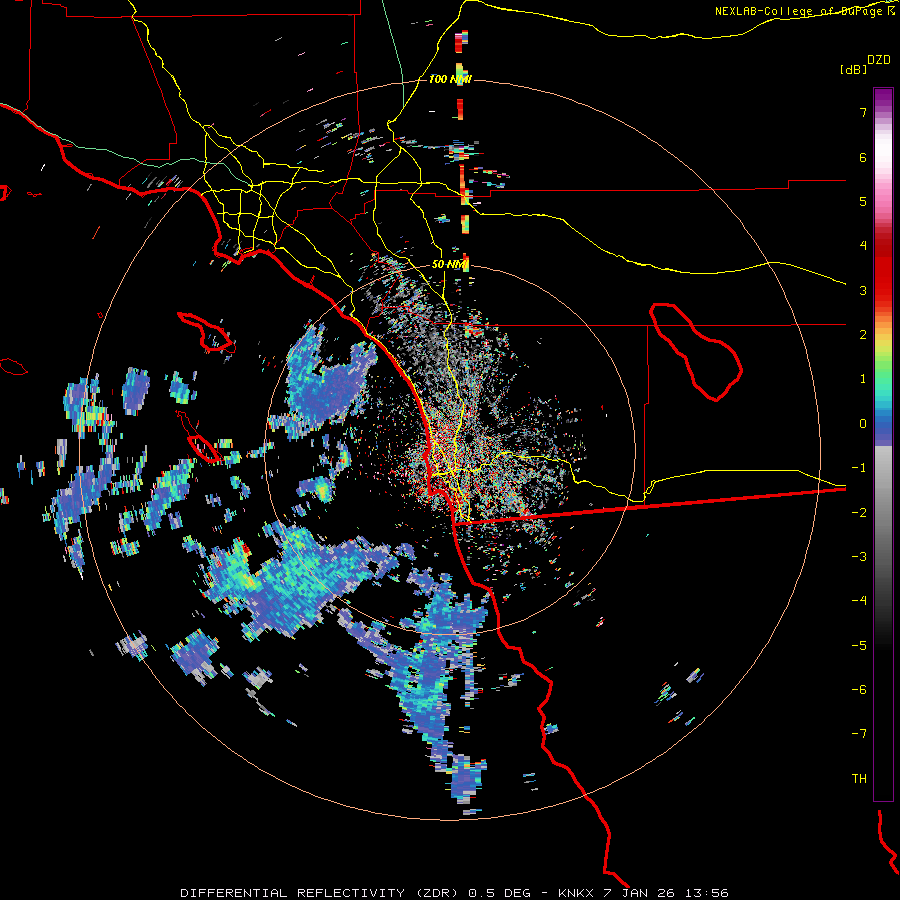Click the 4 value on the color scale
The height and width of the screenshot is (900, 900).
pyautogui.click(x=863, y=246)
